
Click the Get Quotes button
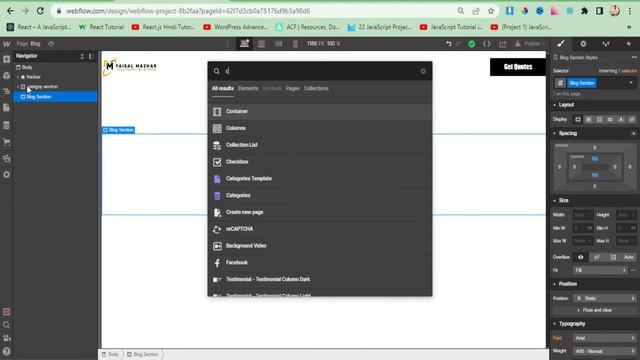coord(518,67)
